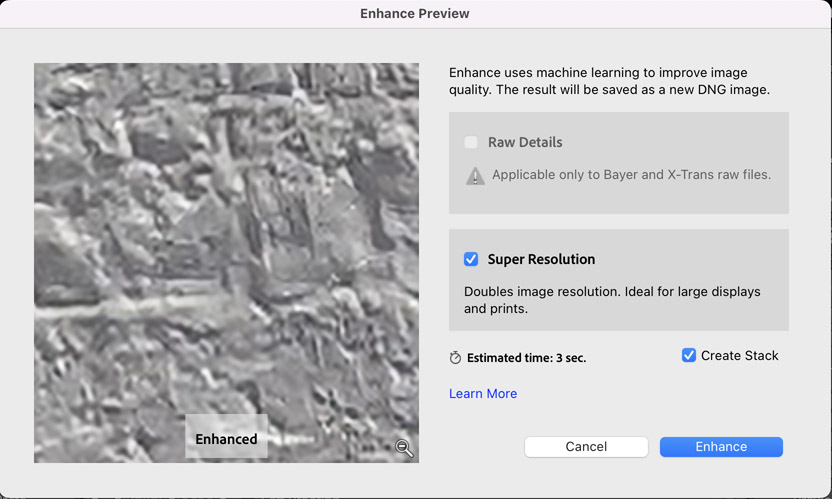The image size is (832, 499).
Task: Uncheck the Super Resolution checkbox
Action: coord(471,259)
